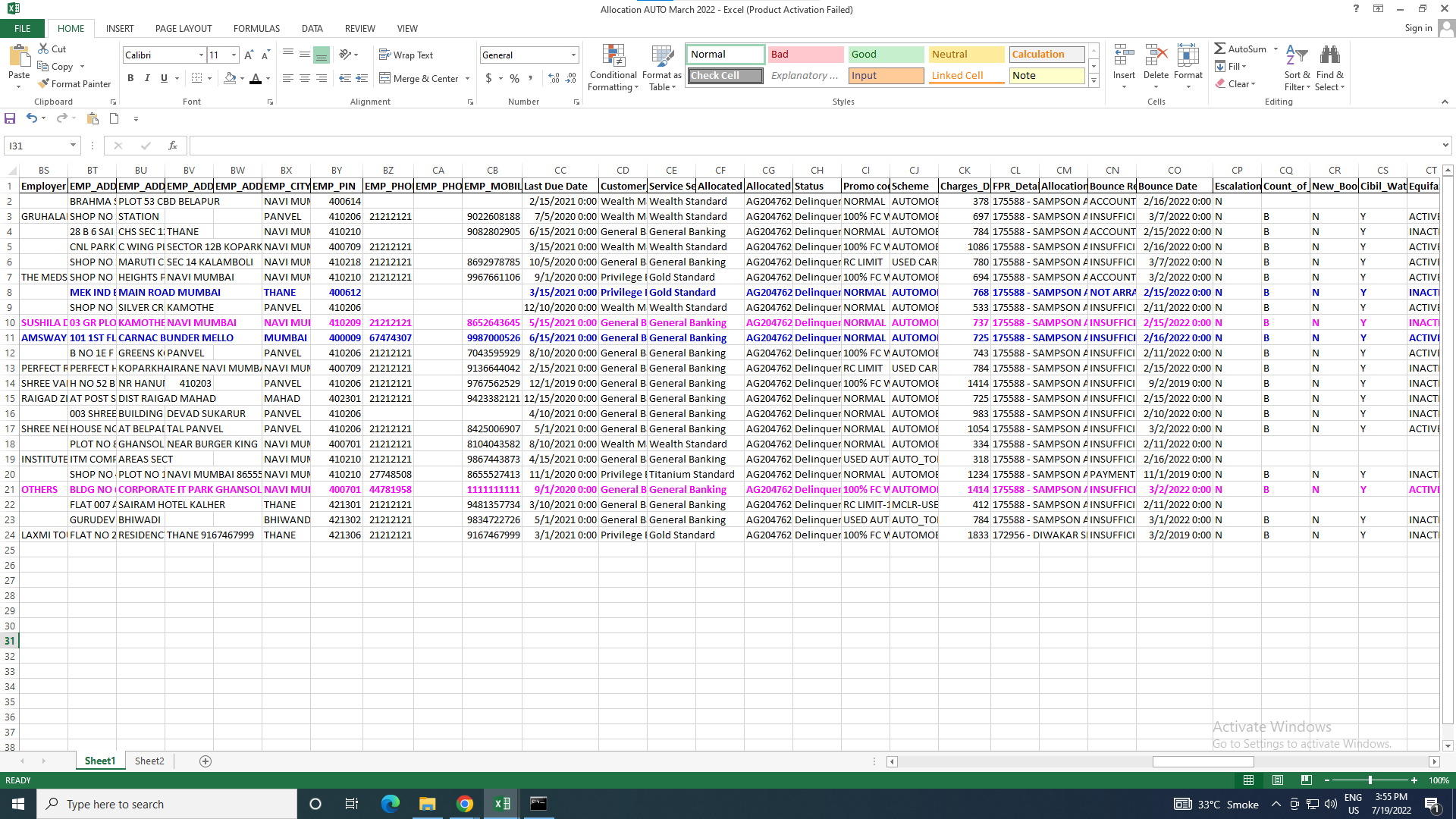Click the Conditional Formatting icon
1456x819 pixels.
[613, 57]
